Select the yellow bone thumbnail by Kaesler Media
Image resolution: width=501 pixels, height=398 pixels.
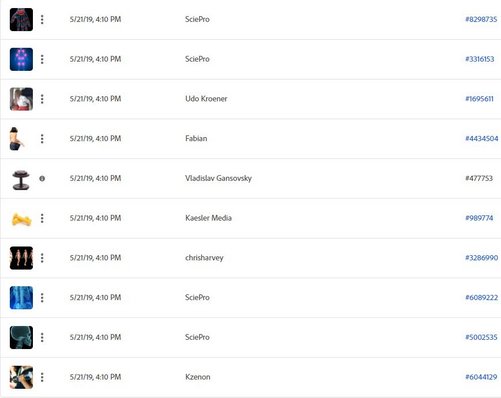(x=22, y=220)
